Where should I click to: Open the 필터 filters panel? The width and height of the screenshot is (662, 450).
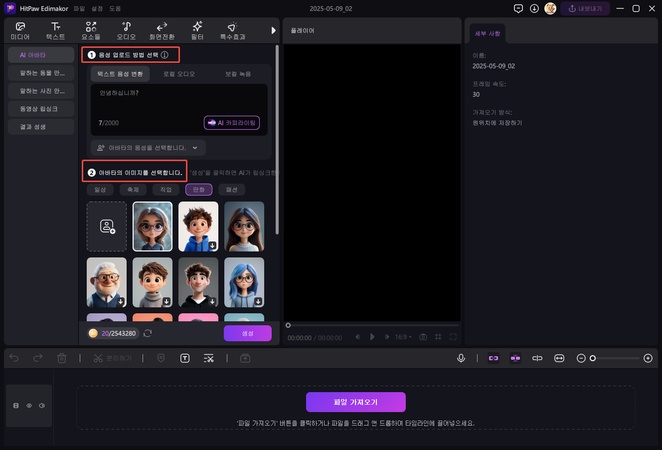197,31
